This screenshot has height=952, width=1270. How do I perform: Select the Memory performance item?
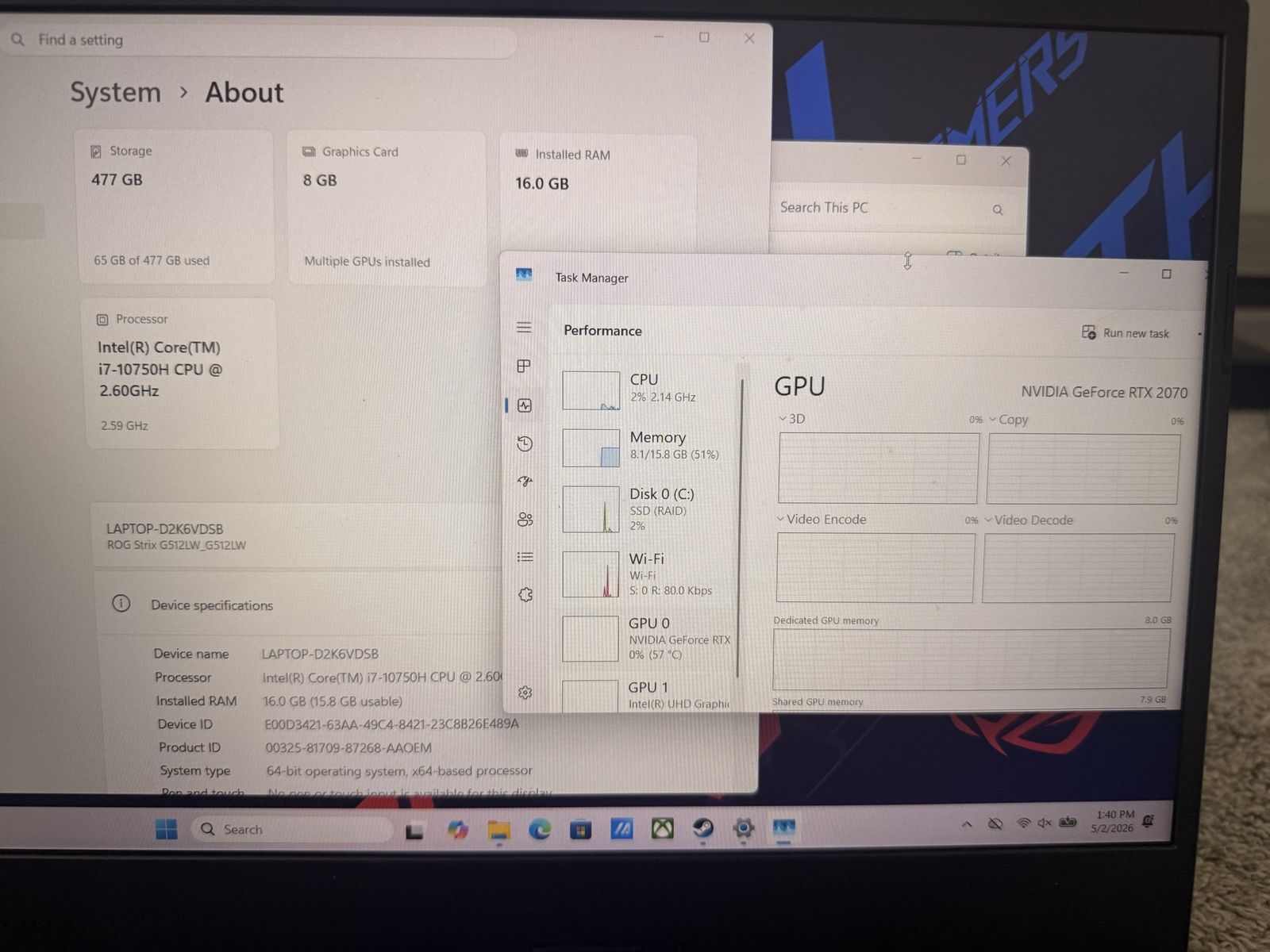pos(647,446)
